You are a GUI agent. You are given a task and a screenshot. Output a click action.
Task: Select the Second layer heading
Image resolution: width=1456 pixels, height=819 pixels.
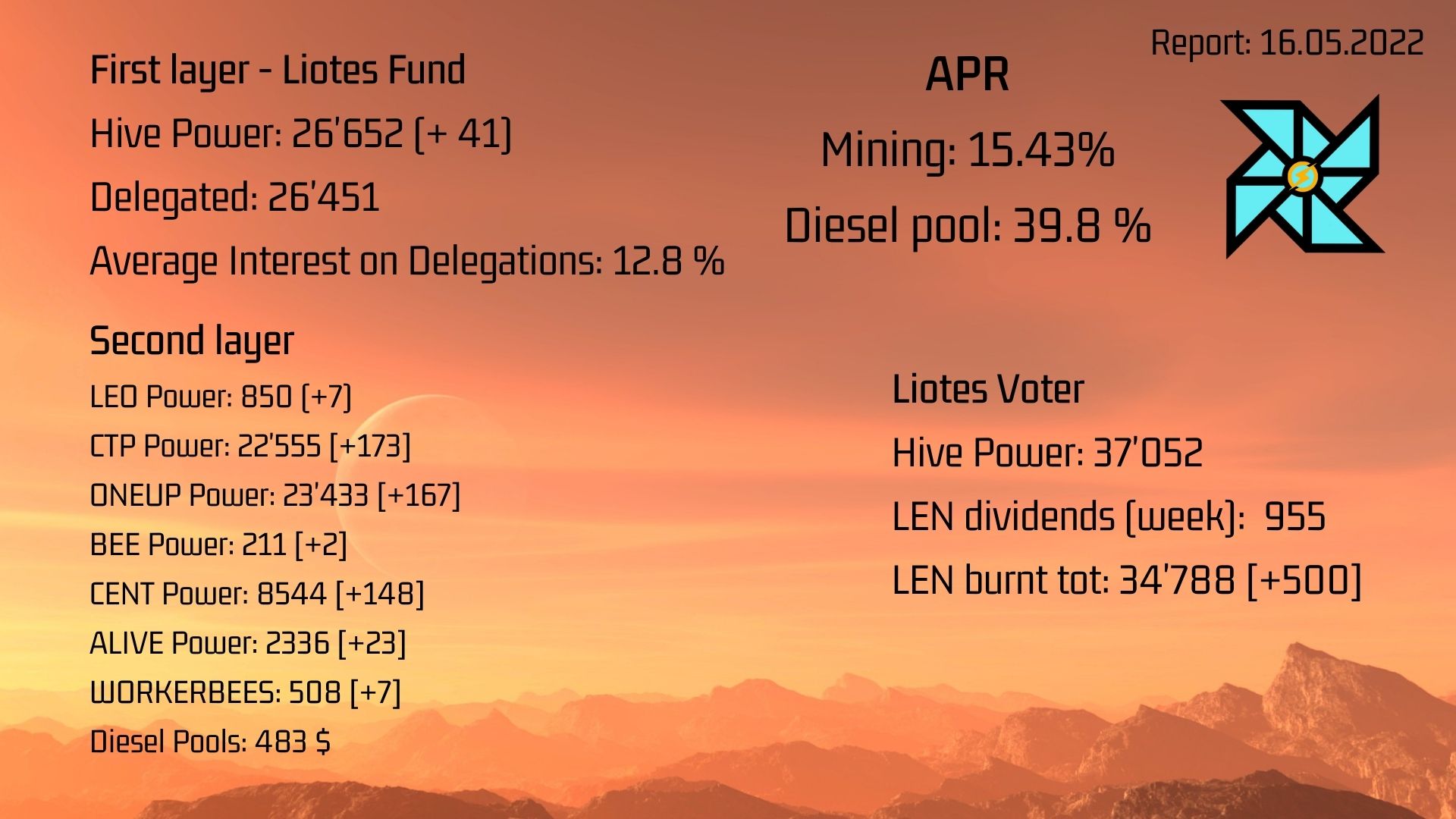[x=192, y=341]
